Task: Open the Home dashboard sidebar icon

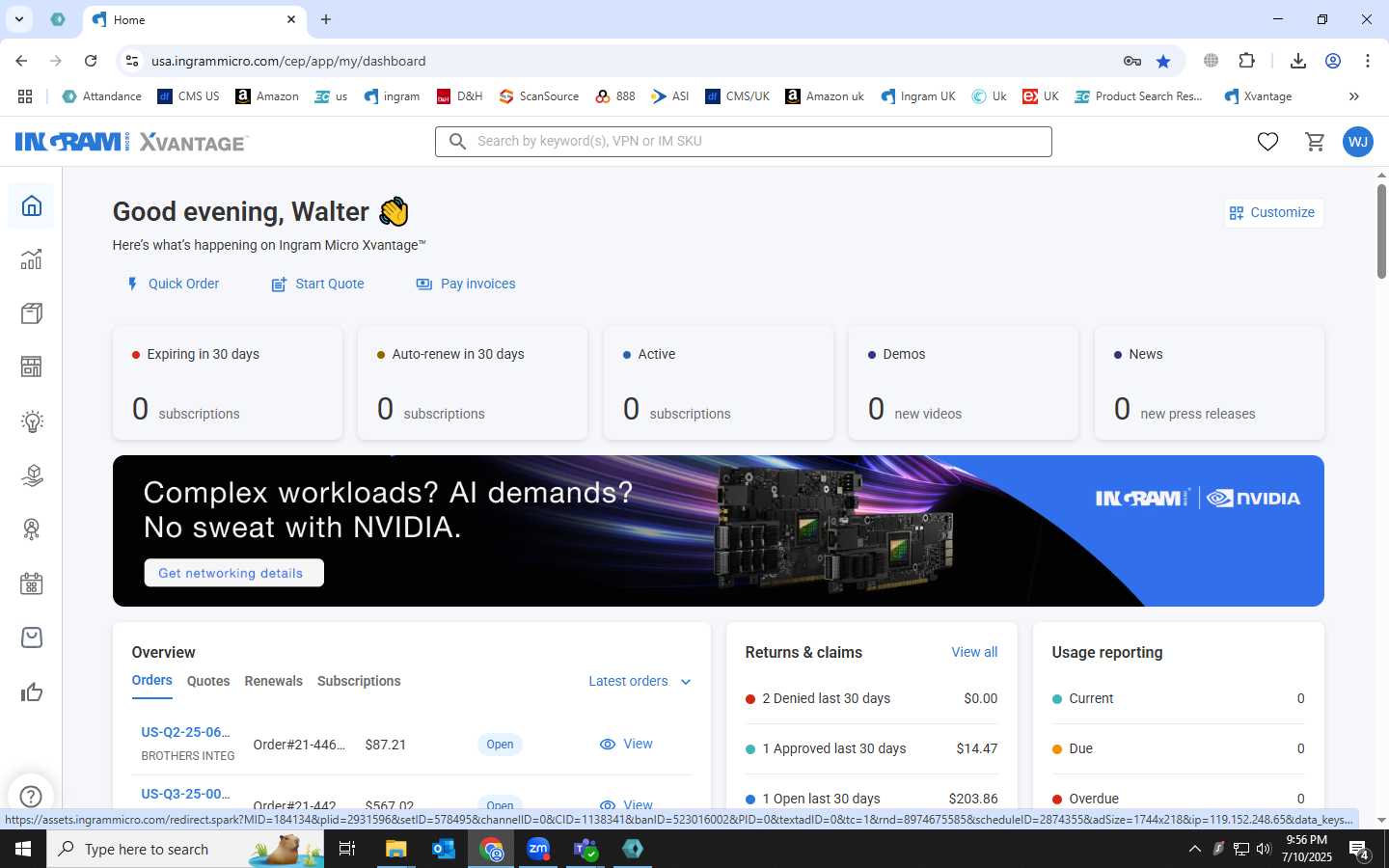Action: 32,205
